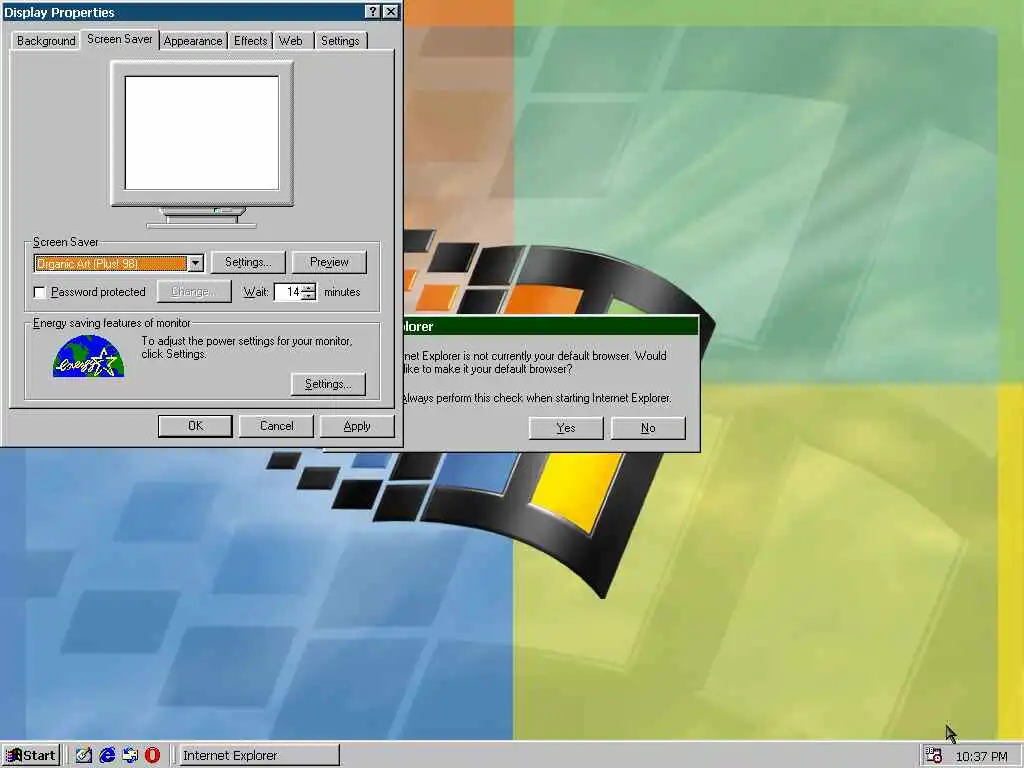
Task: Confirm Display Properties with OK
Action: (x=195, y=426)
